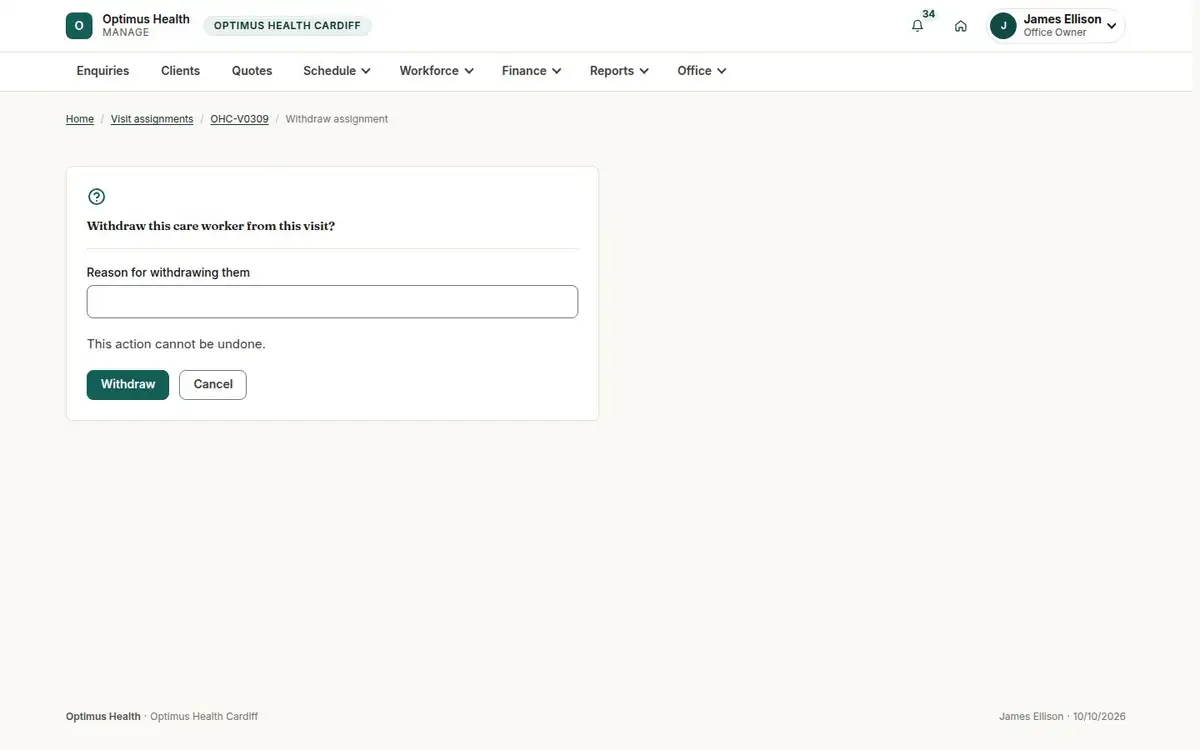Viewport: 1200px width, 750px height.
Task: Click the question mark icon in dialog
Action: click(x=97, y=197)
